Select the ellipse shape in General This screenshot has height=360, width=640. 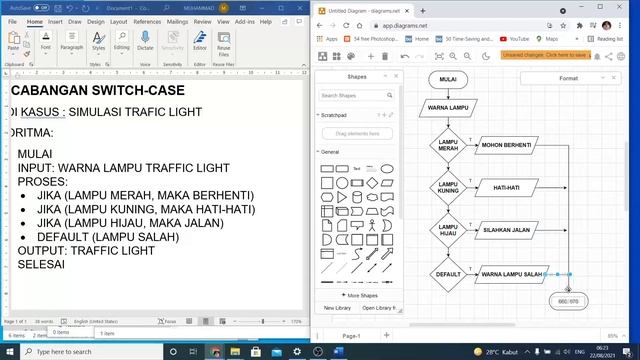[387, 169]
